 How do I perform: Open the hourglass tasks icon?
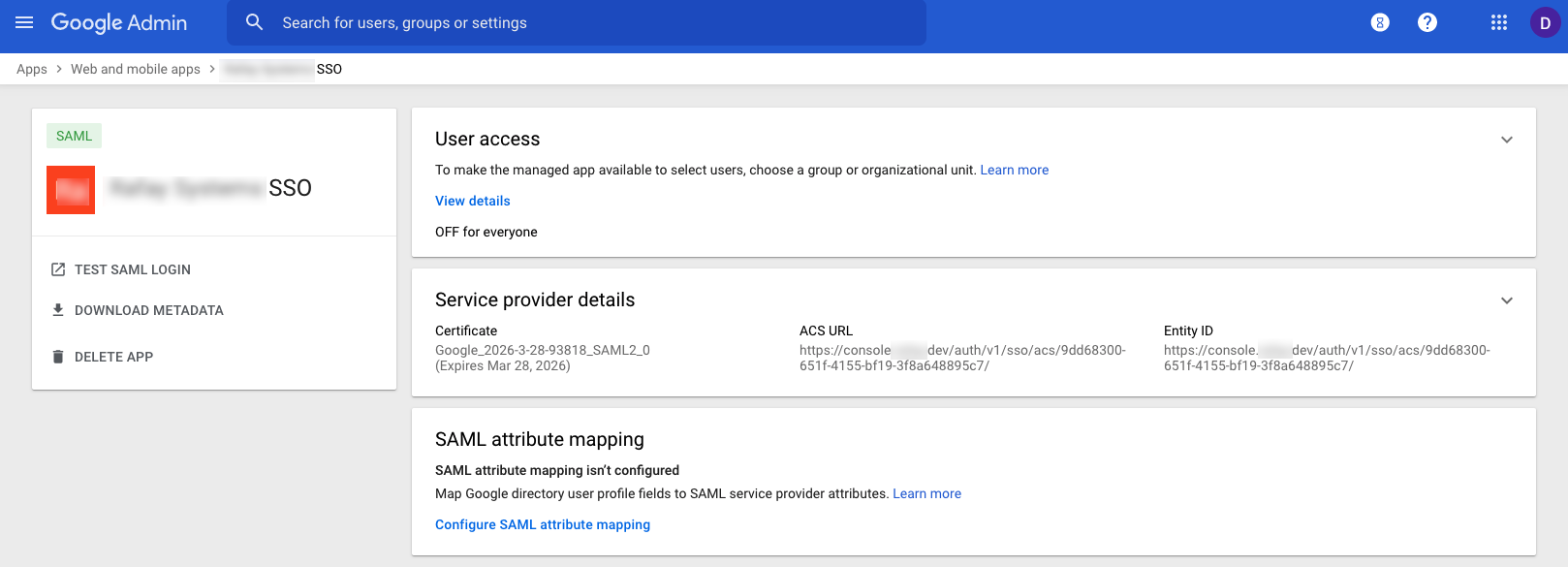tap(1380, 22)
